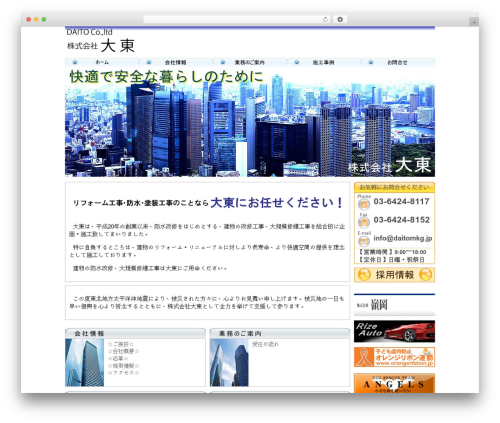This screenshot has width=500, height=423.
Task: Click the 業務のご案内 section building thumbnail
Action: tap(229, 363)
